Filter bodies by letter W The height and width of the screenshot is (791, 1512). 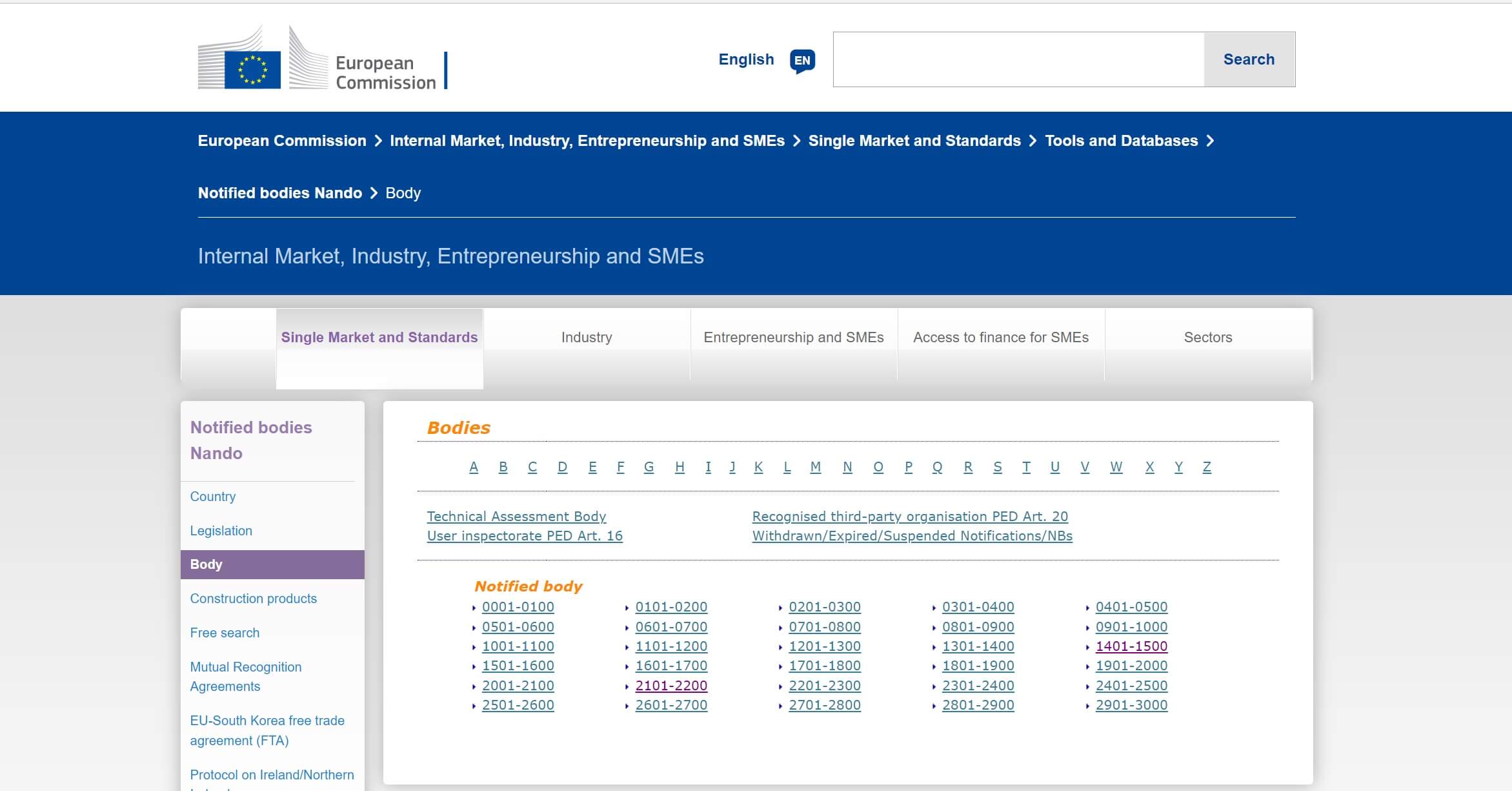pyautogui.click(x=1116, y=467)
